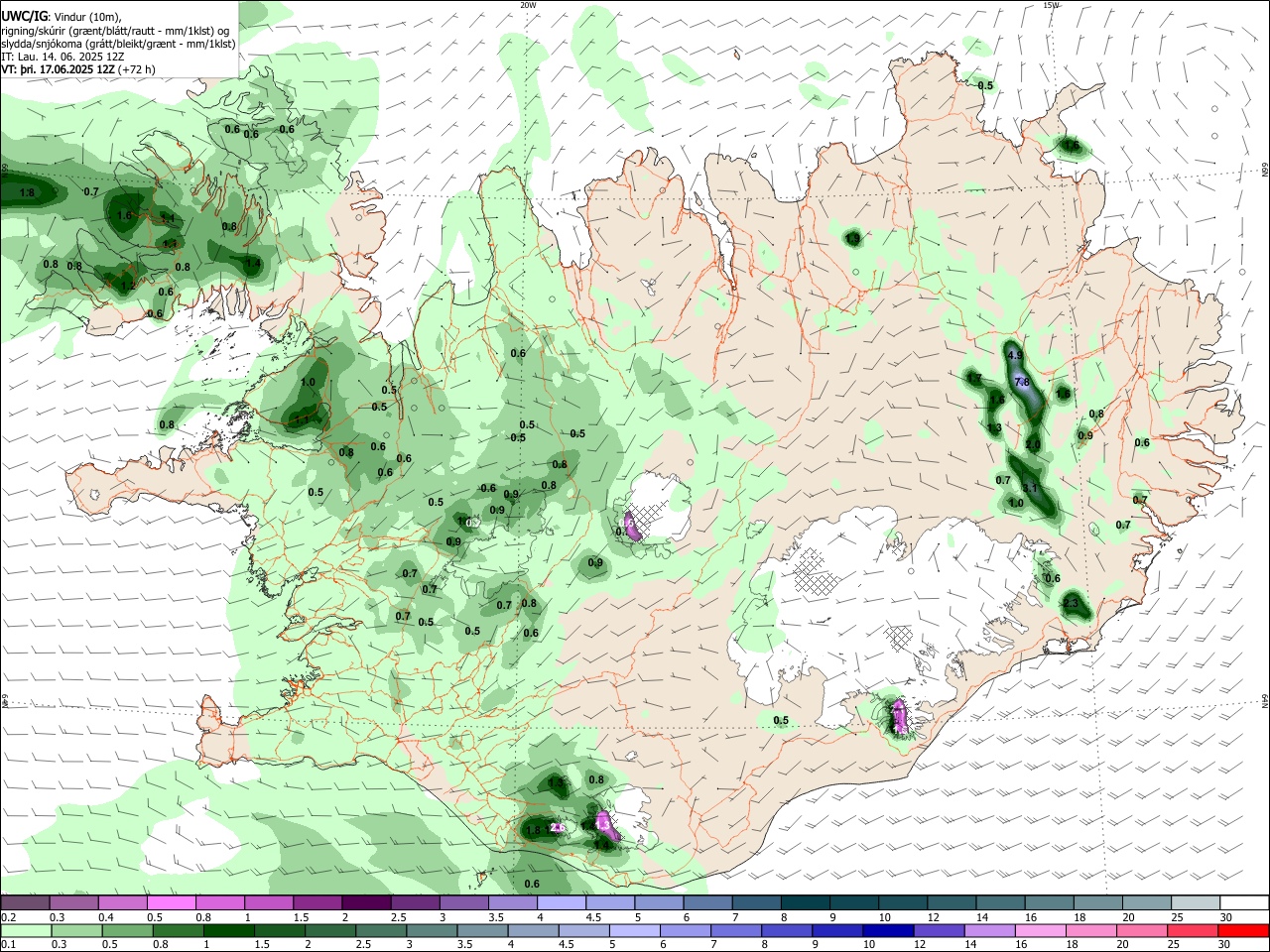
Task: Select the dark blue rain swatch between 10 and 12
Action: [x=886, y=930]
